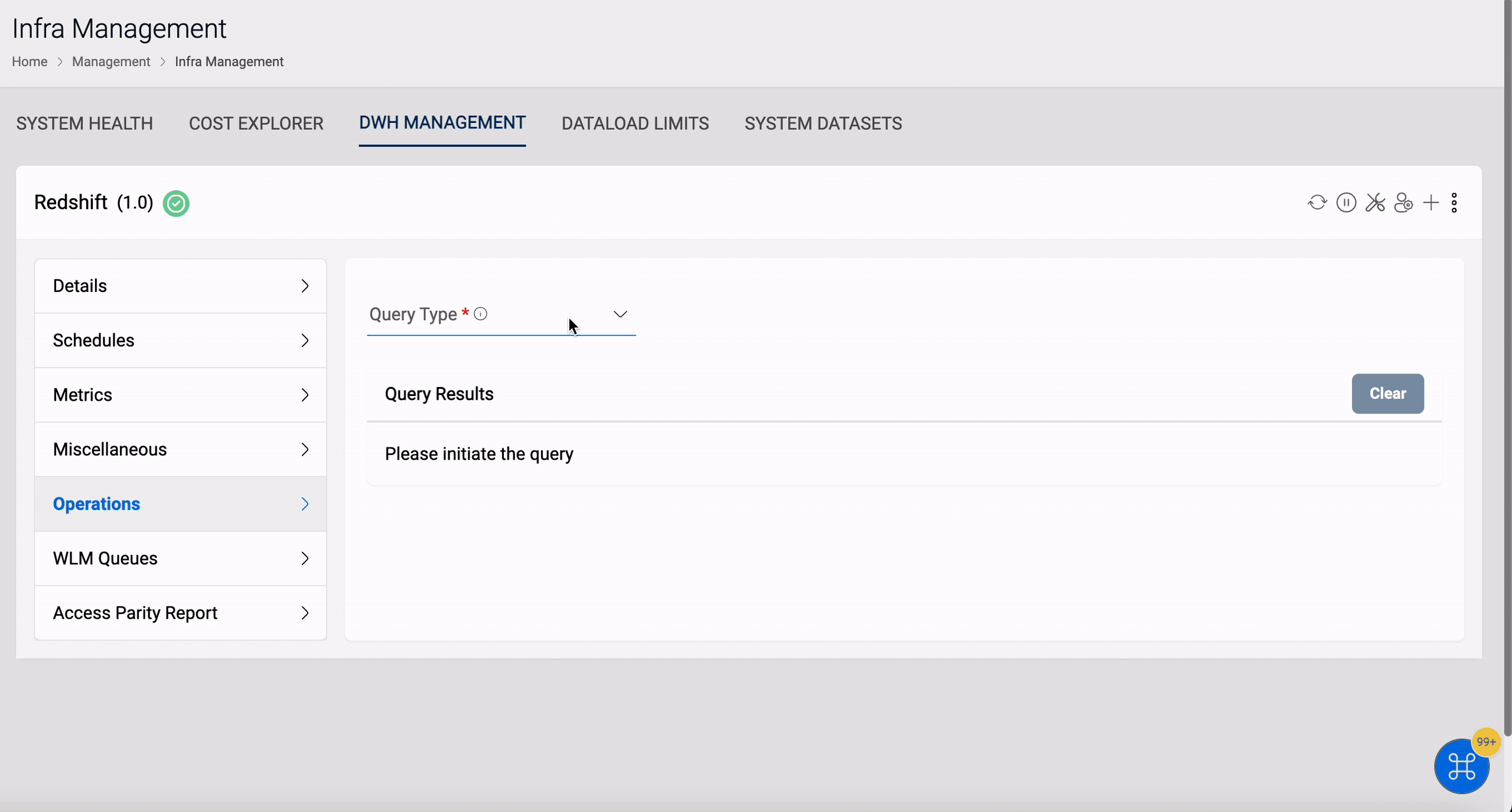Click the Redshift status green check icon
The height and width of the screenshot is (812, 1512).
176,203
